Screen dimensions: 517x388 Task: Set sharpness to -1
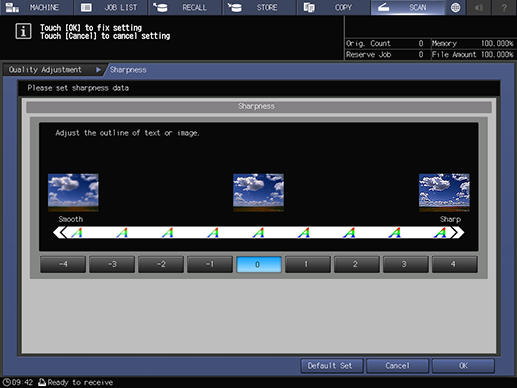pyautogui.click(x=210, y=264)
